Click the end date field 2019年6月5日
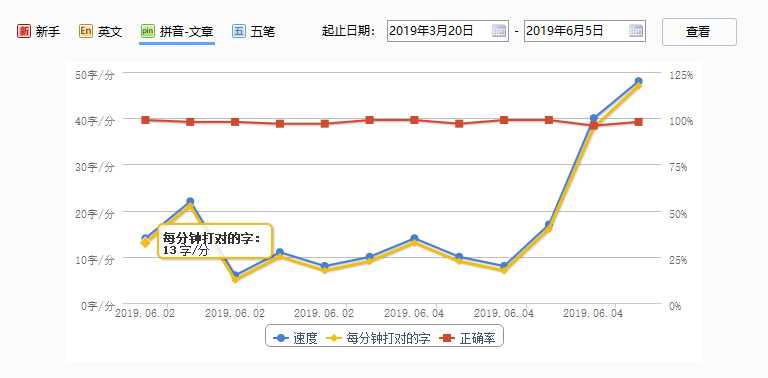The height and width of the screenshot is (378, 768). [x=584, y=31]
